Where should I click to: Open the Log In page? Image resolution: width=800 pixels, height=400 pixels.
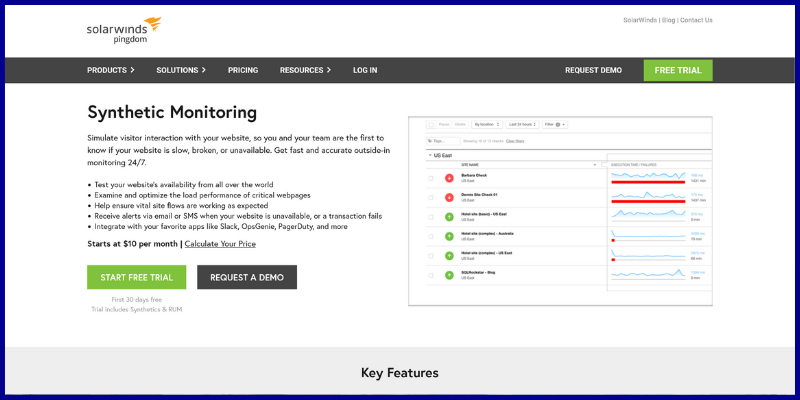365,70
